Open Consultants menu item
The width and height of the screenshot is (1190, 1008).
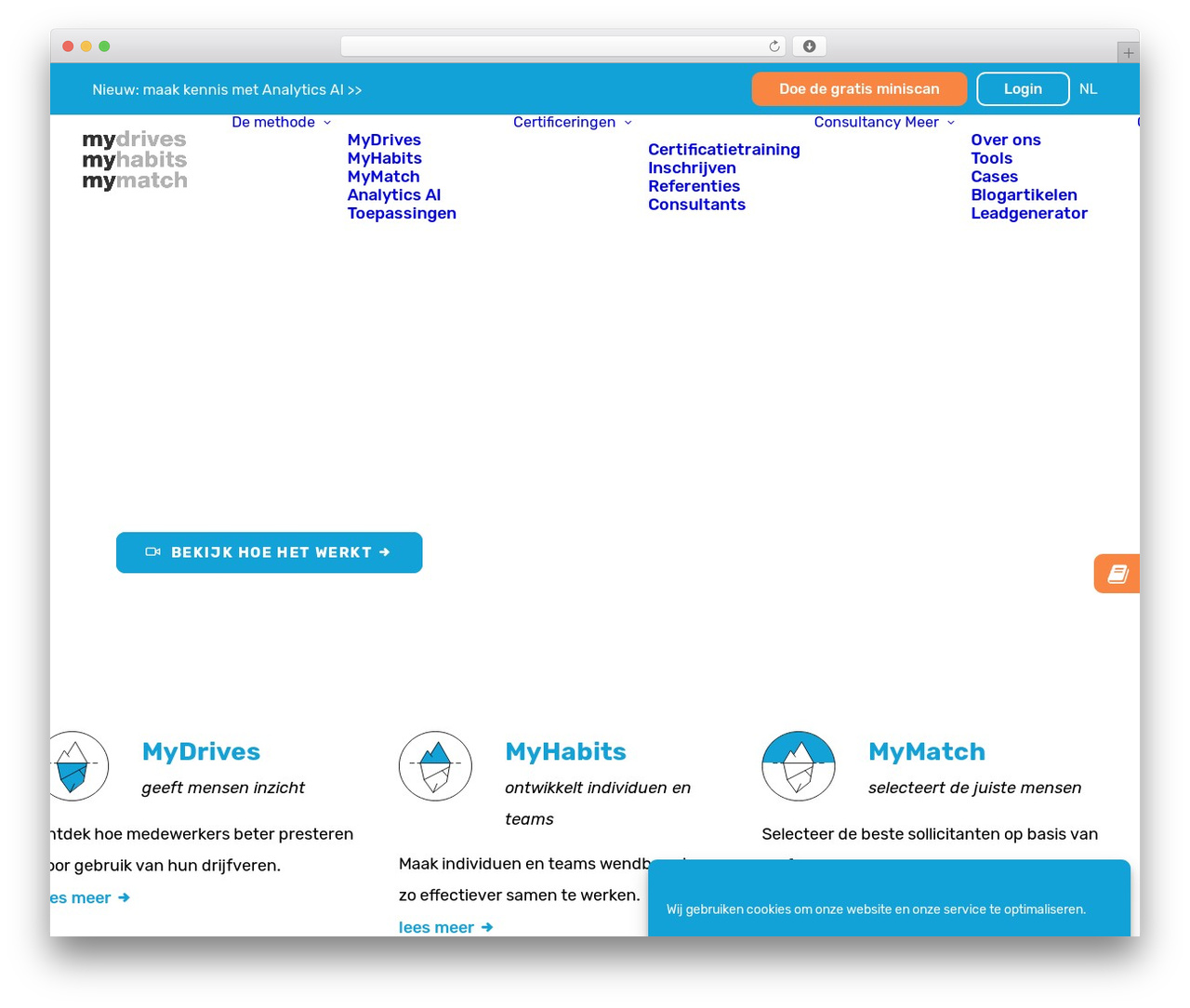697,205
